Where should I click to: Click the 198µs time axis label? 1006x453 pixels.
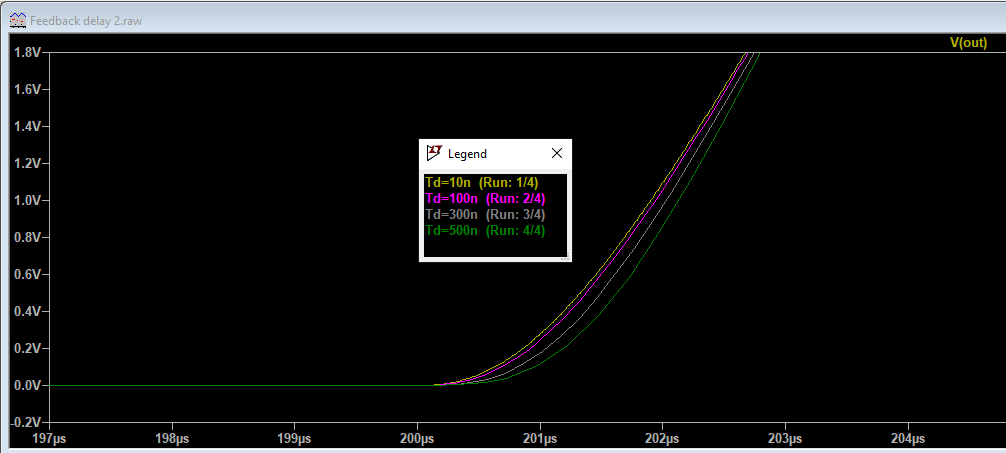172,439
